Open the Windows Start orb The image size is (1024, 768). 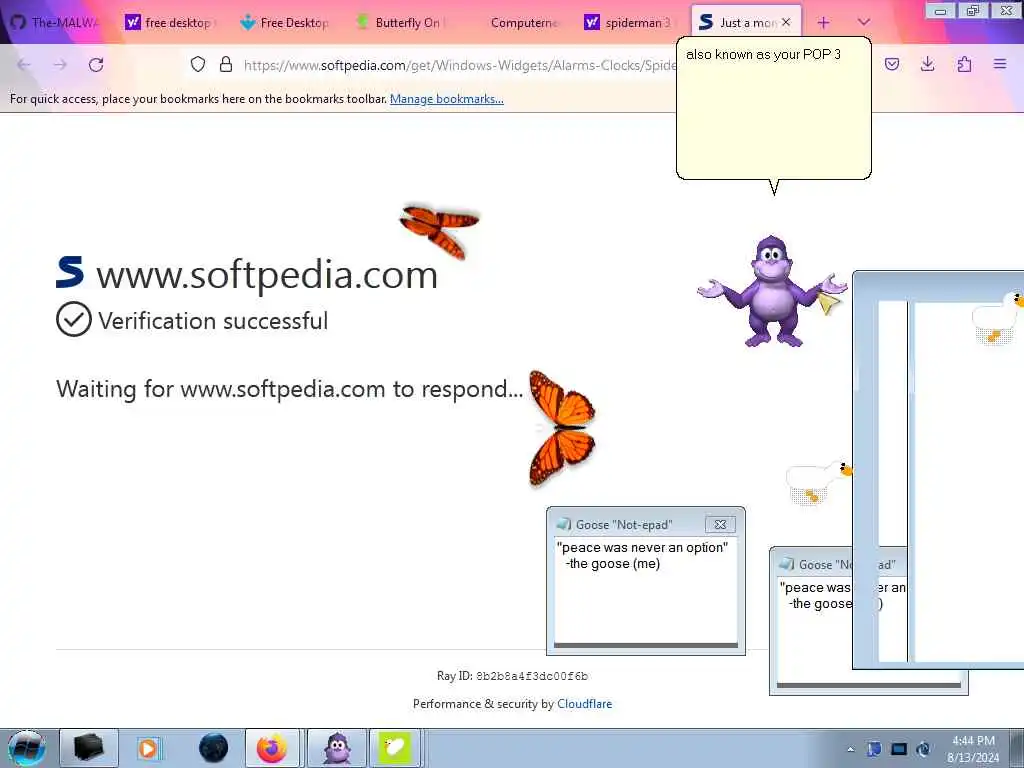coord(27,748)
